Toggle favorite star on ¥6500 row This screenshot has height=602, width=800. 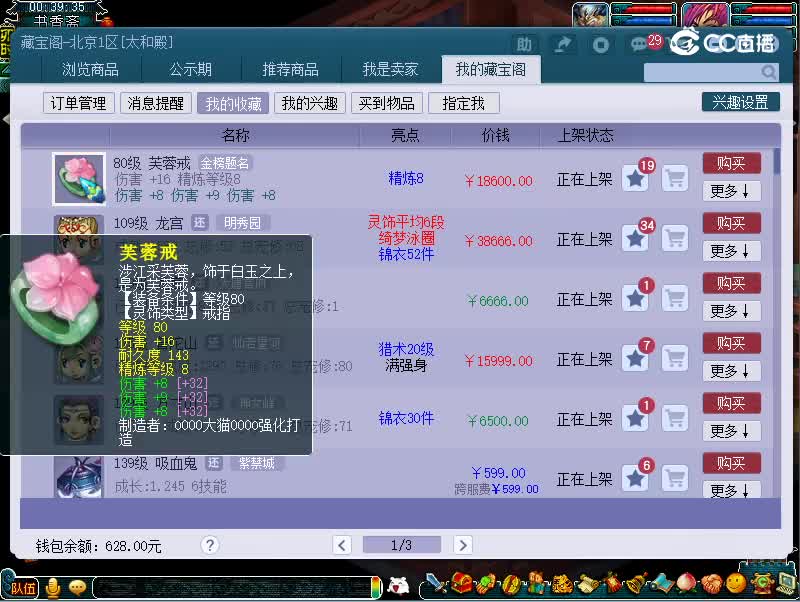635,418
